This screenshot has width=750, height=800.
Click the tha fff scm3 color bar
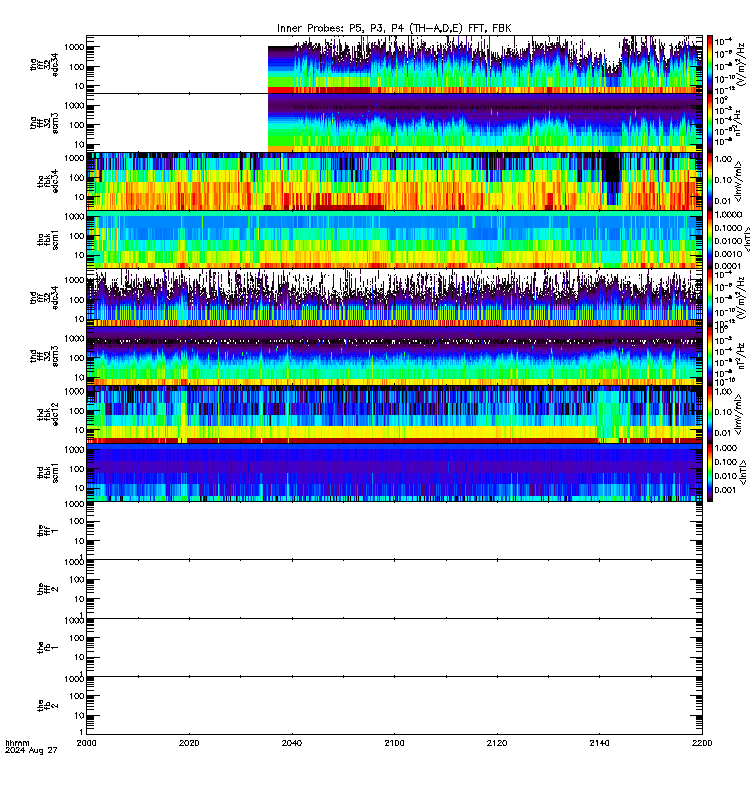pyautogui.click(x=710, y=122)
